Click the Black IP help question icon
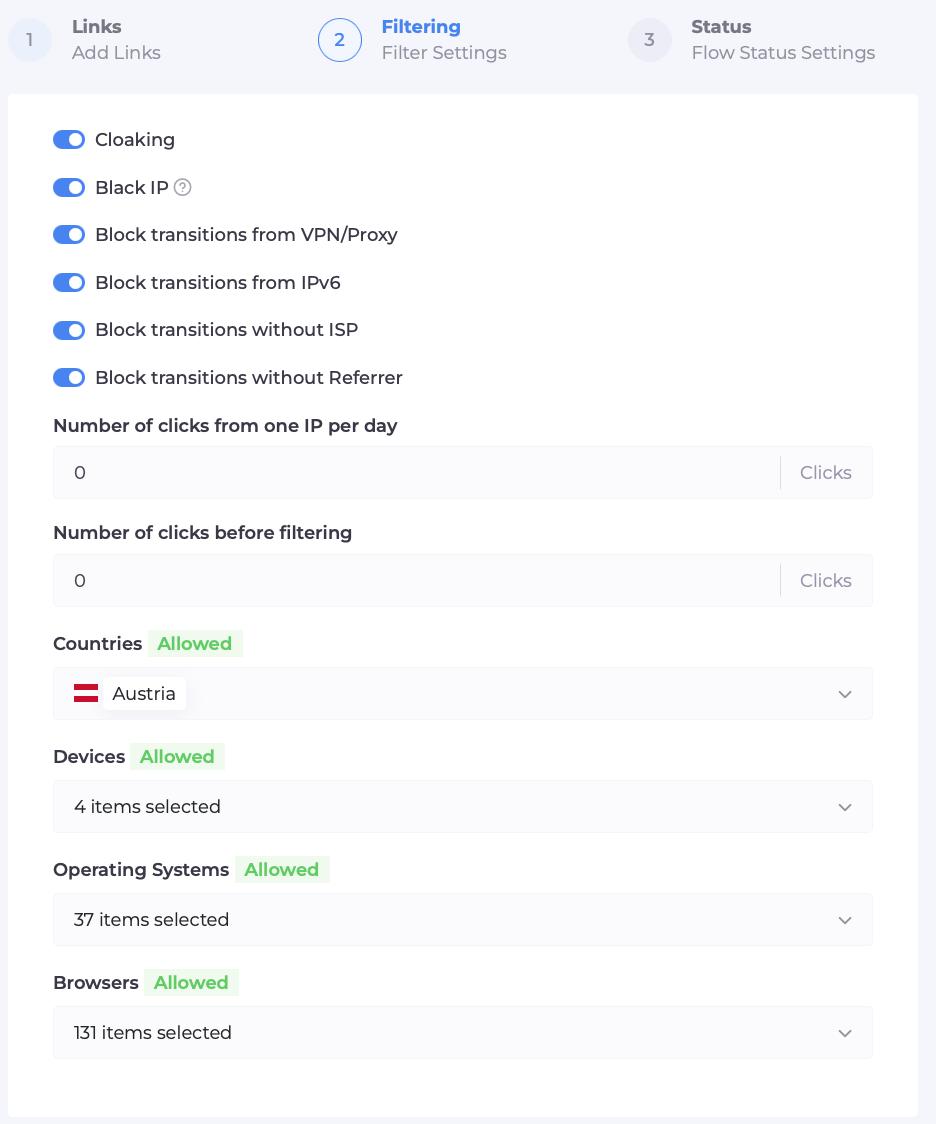The width and height of the screenshot is (936, 1124). [x=183, y=187]
